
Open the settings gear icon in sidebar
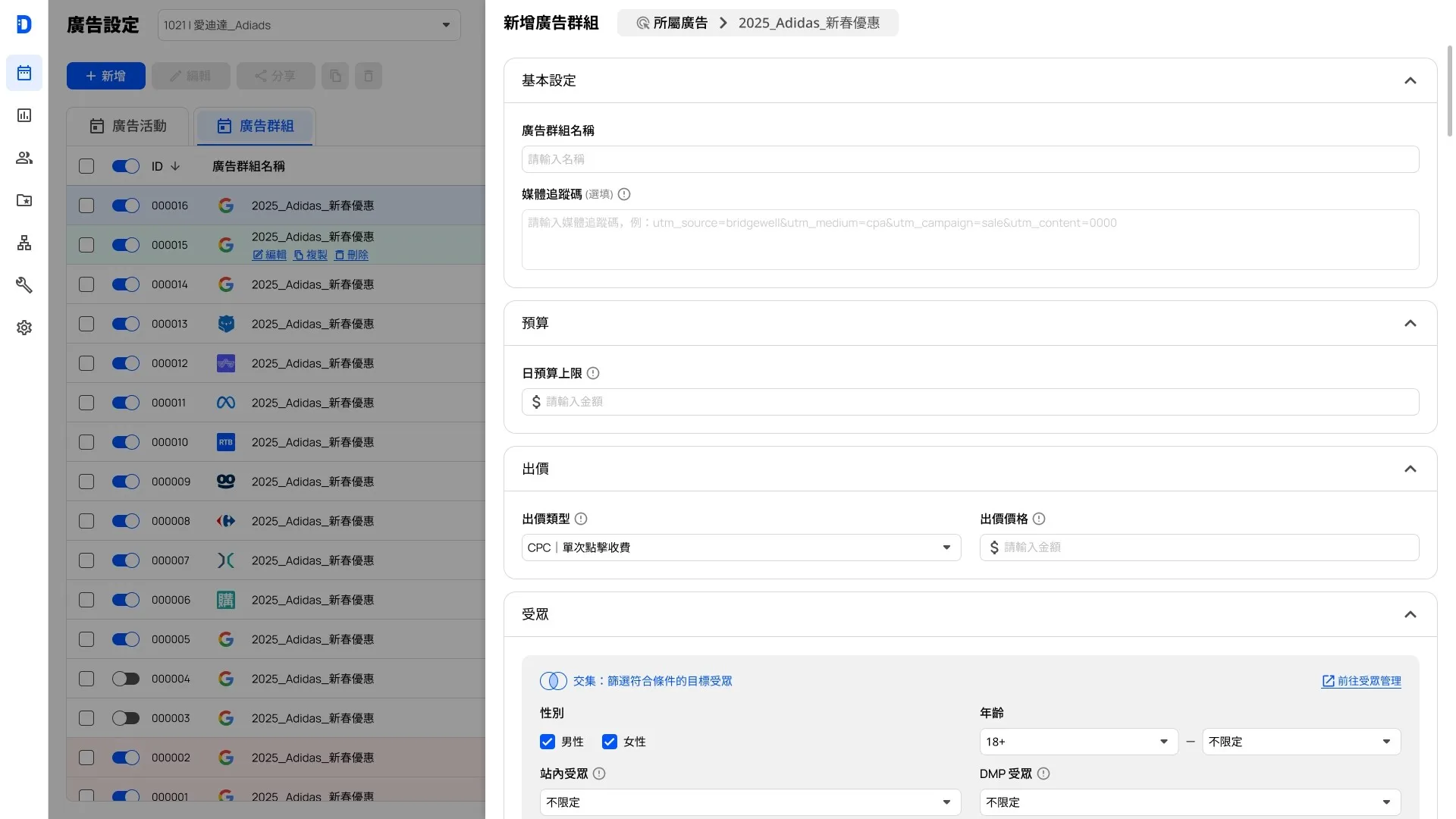24,328
